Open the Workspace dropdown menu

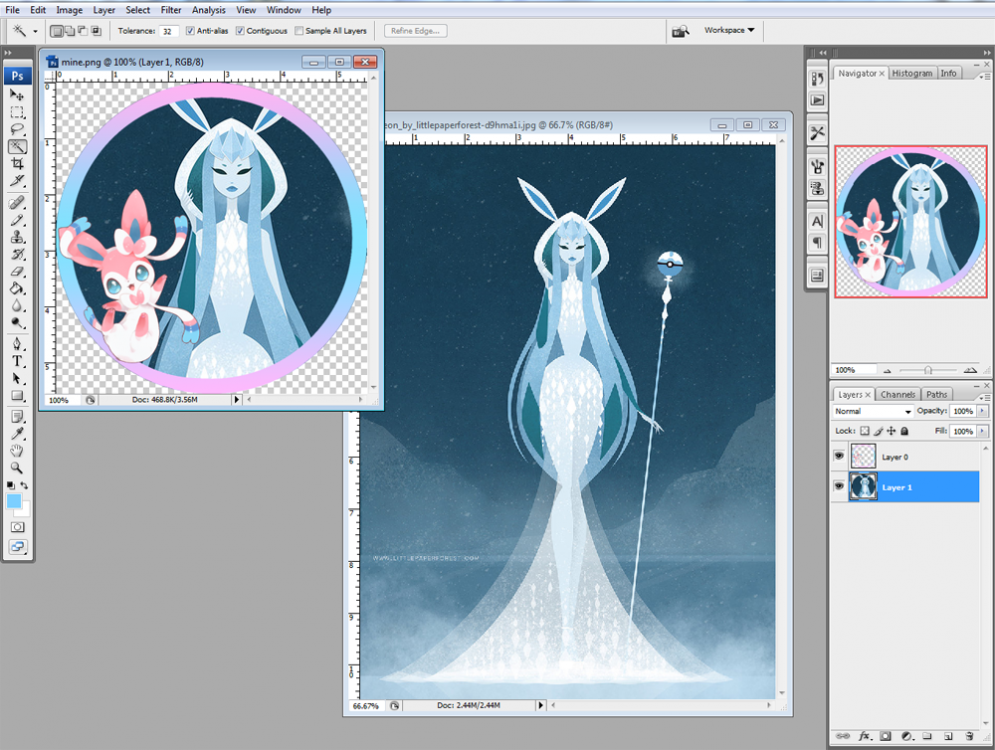(x=729, y=30)
